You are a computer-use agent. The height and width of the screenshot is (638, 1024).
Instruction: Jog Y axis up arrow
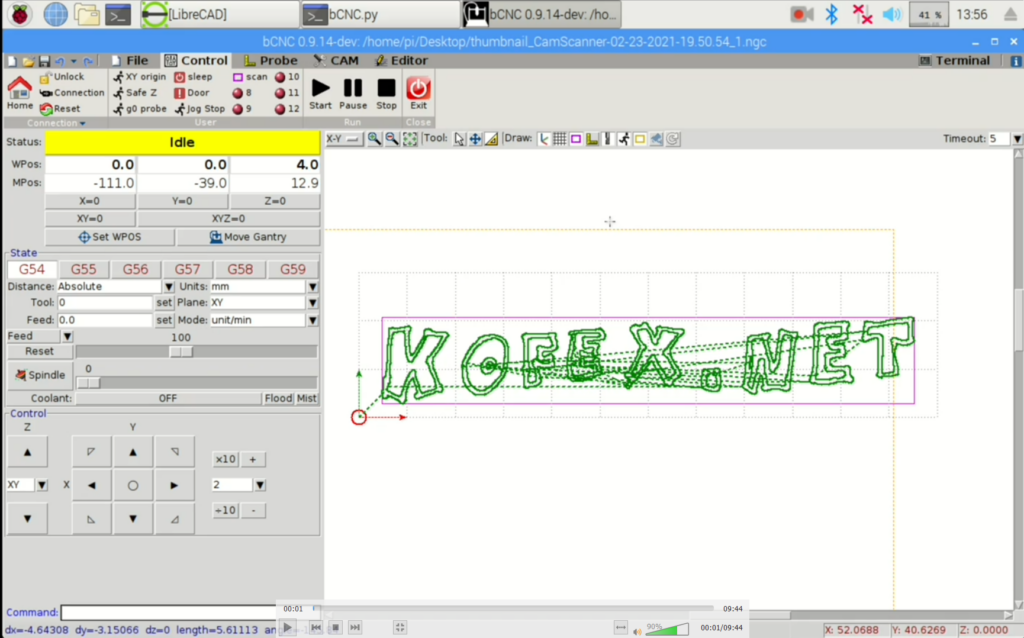[x=133, y=452]
